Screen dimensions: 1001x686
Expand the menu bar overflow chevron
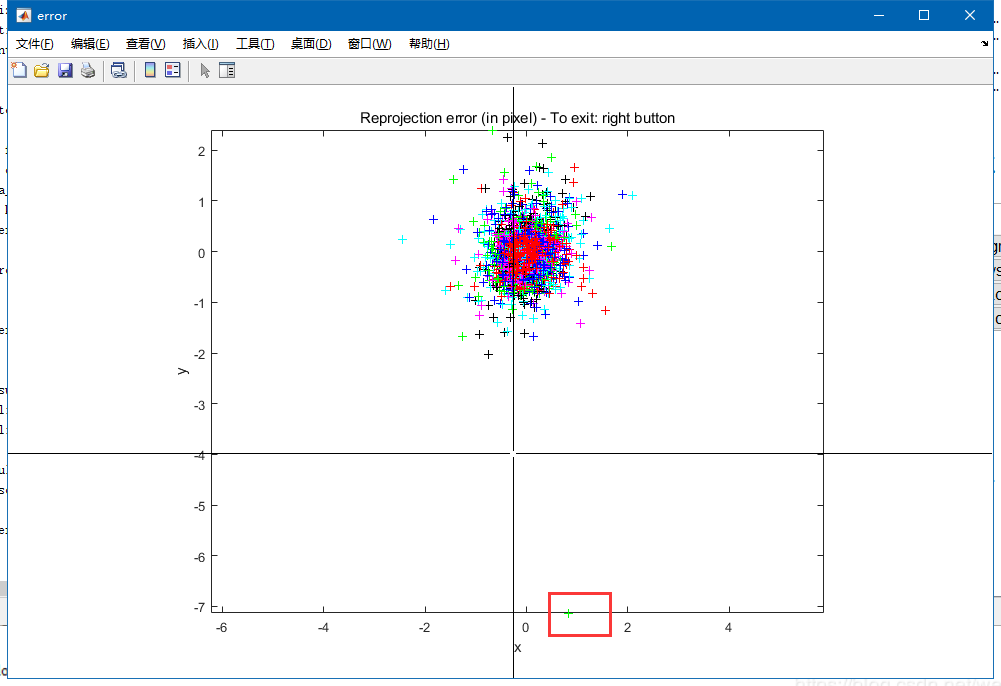(x=984, y=43)
